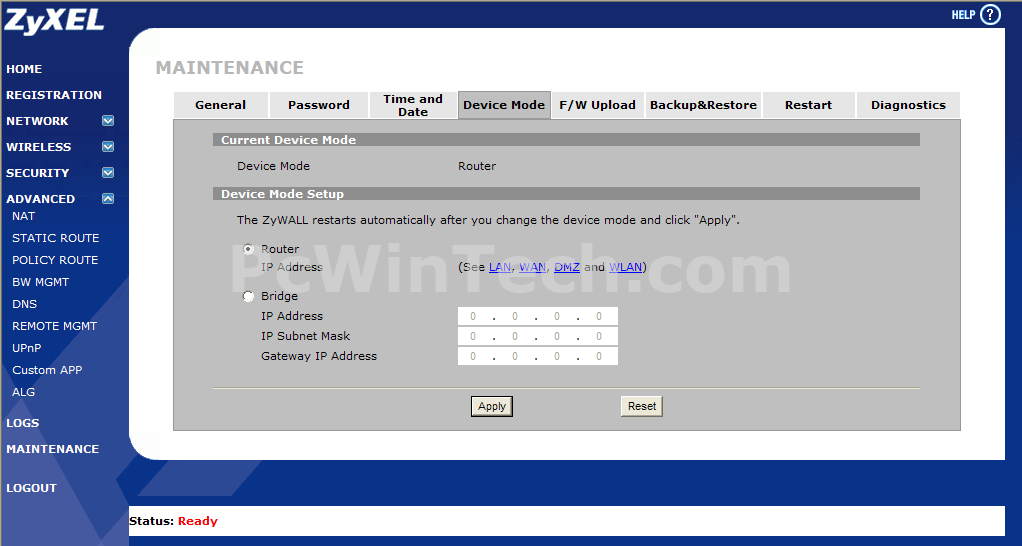
Task: Switch to the Restart tab
Action: coord(808,105)
